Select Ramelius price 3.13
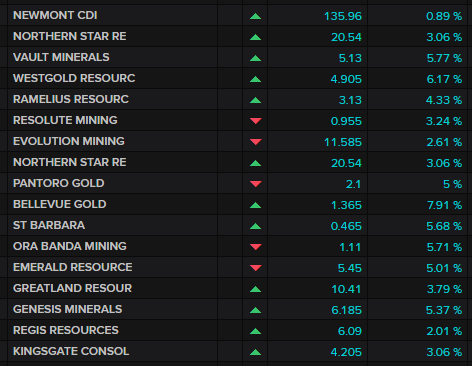The height and width of the screenshot is (366, 472). (x=350, y=100)
